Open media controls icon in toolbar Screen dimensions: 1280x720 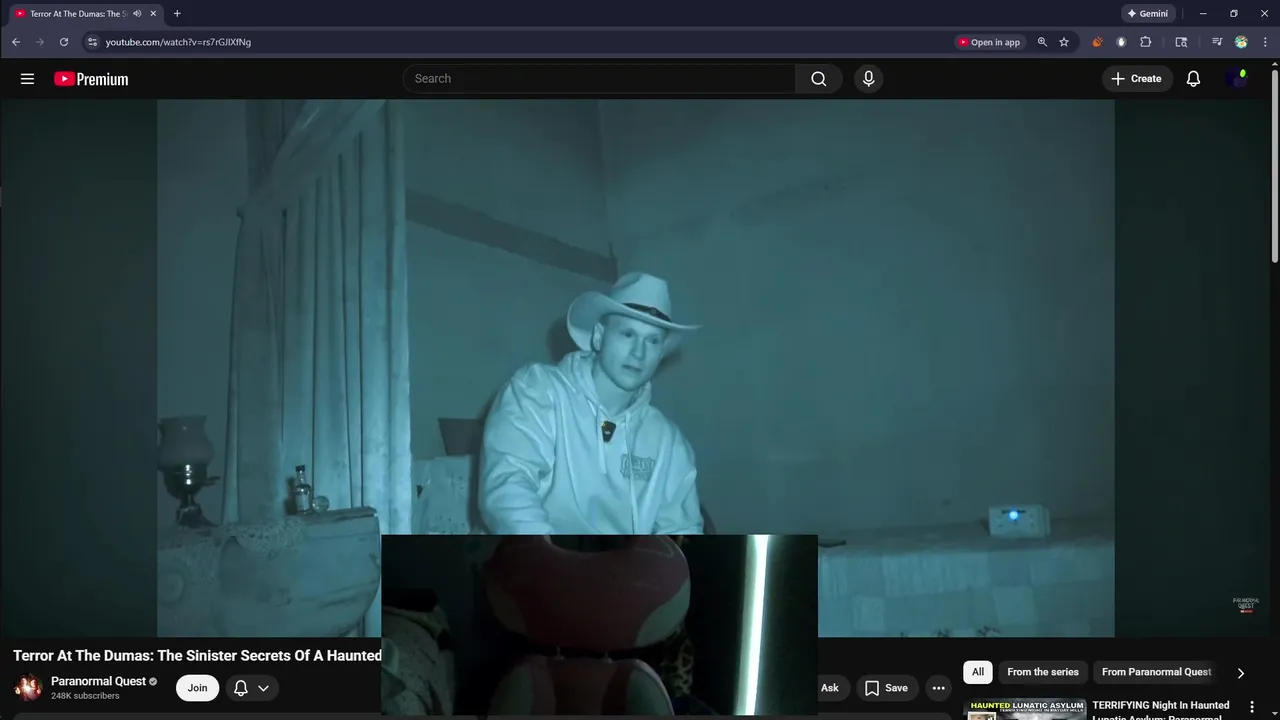coord(1217,42)
